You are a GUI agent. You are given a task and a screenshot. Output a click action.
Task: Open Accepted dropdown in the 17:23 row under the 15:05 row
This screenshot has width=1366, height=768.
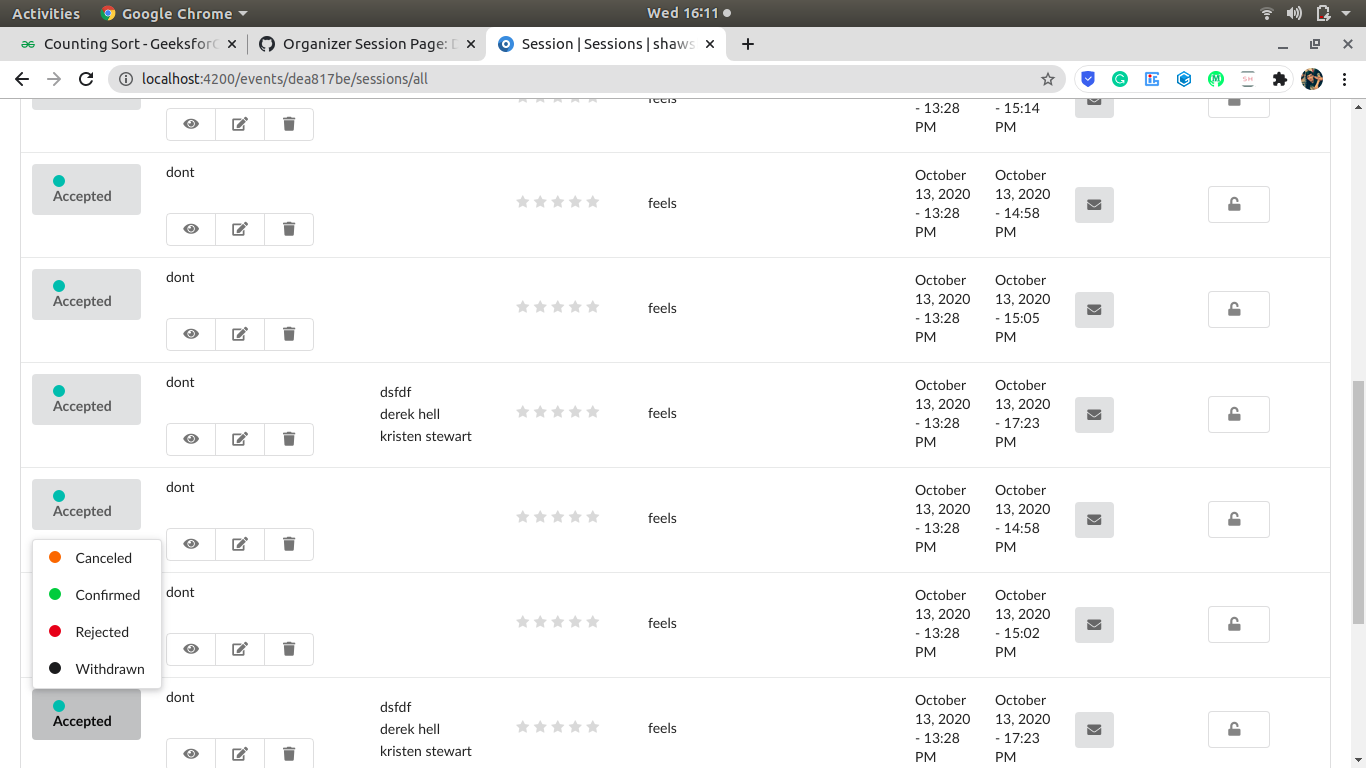(86, 399)
